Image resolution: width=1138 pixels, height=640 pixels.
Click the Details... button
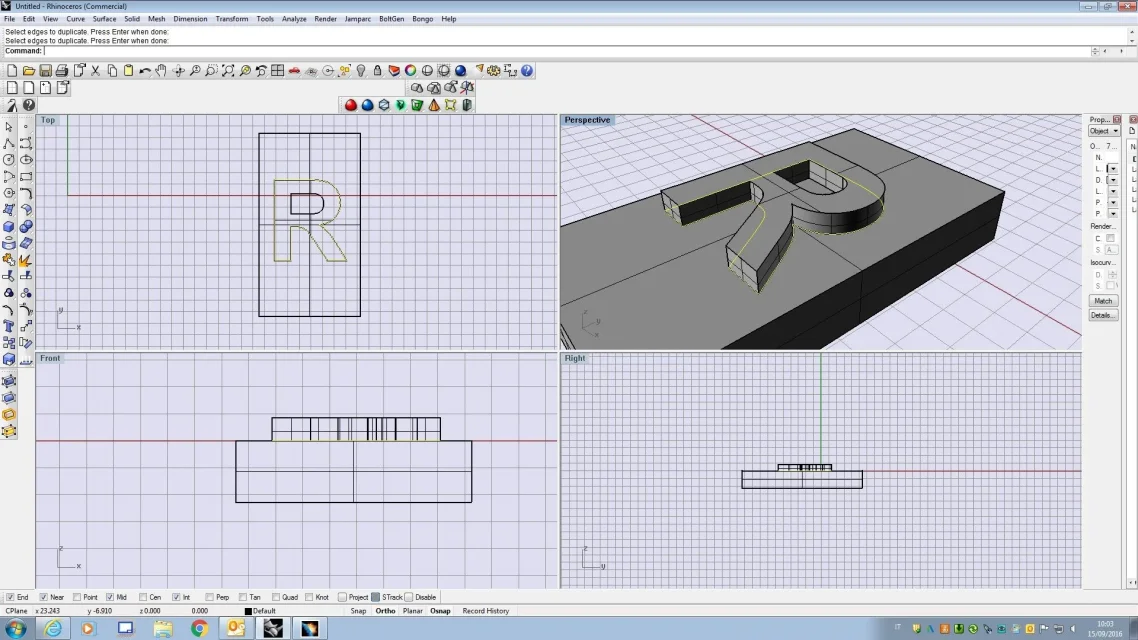(x=1103, y=315)
